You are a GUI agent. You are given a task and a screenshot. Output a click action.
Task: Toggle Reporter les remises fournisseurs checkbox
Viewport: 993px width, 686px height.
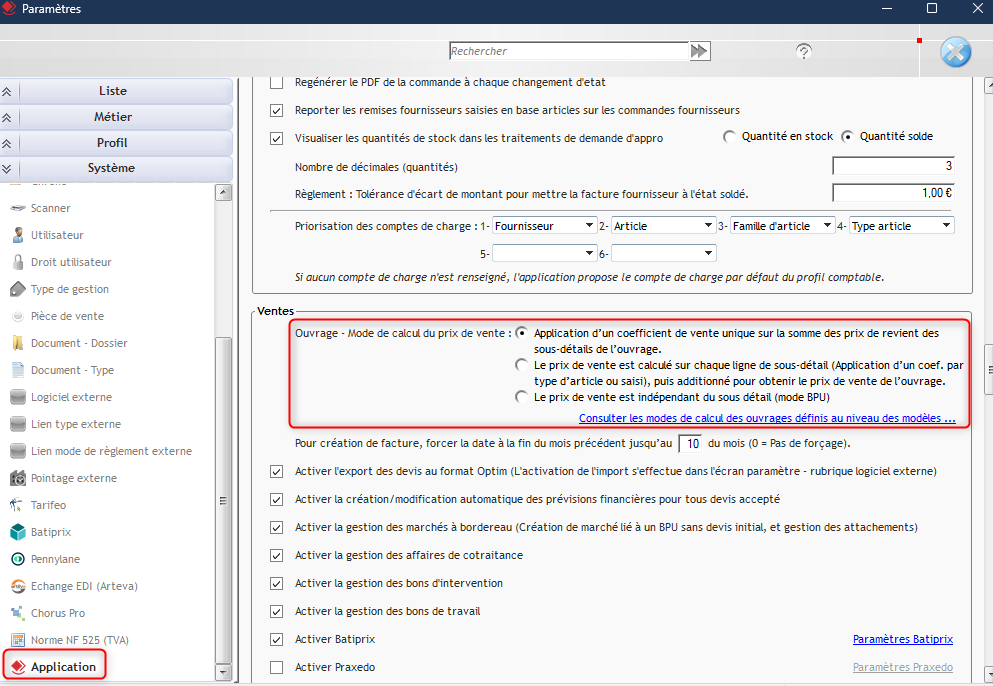pos(277,110)
